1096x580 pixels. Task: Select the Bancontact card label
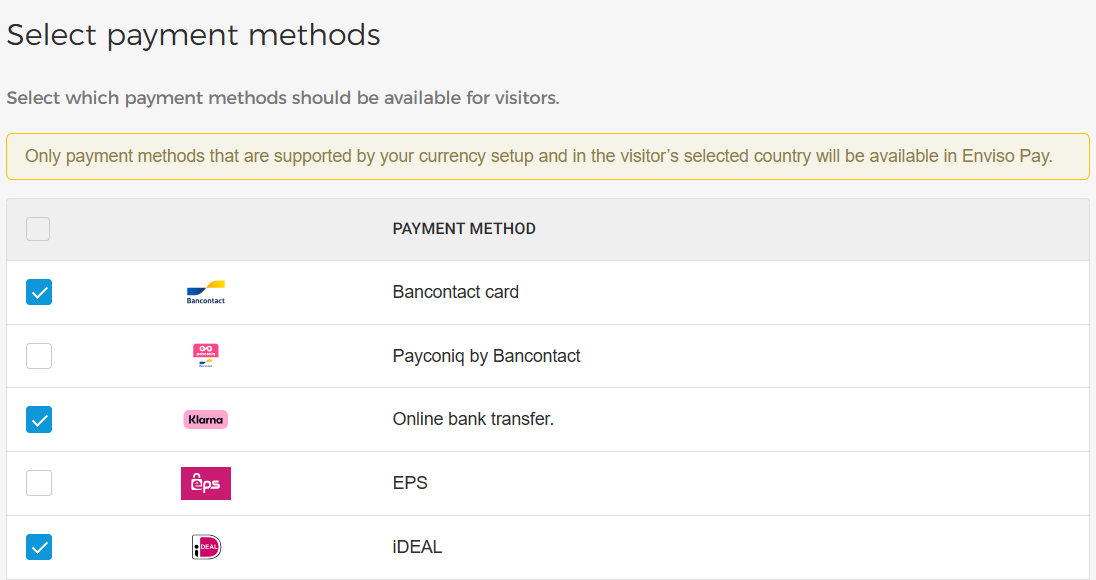coord(456,292)
